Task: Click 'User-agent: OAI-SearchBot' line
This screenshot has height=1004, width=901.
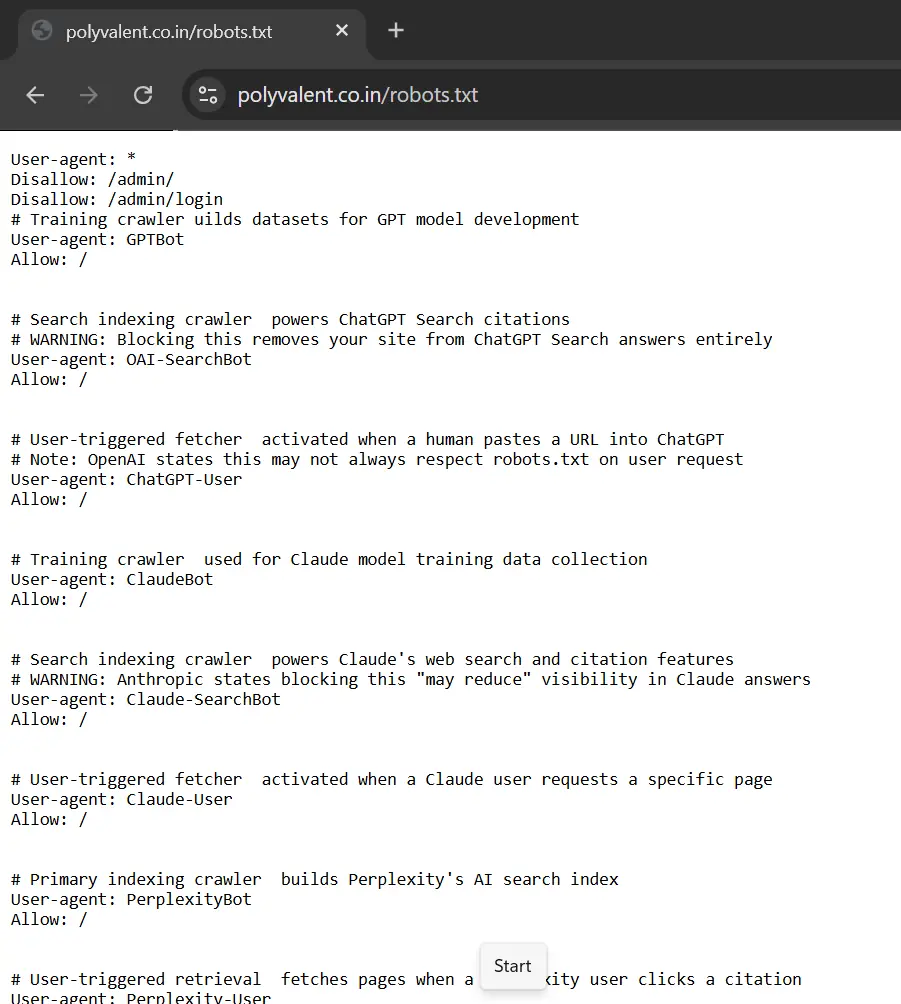Action: (131, 360)
